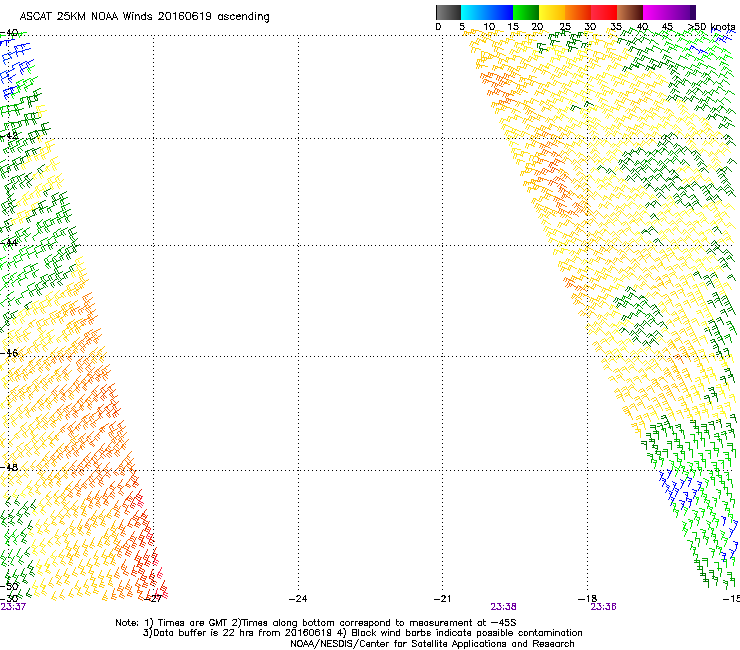Click the 'NOAA/NESDIS/Center for Satellite Applications and Research' credit
Viewport: 740px width, 650px height.
pos(432,644)
